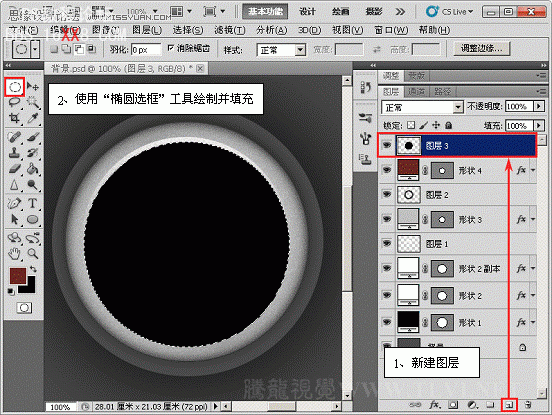Open the 不透明度 opacity slider arrow
The width and height of the screenshot is (552, 415).
pos(539,106)
